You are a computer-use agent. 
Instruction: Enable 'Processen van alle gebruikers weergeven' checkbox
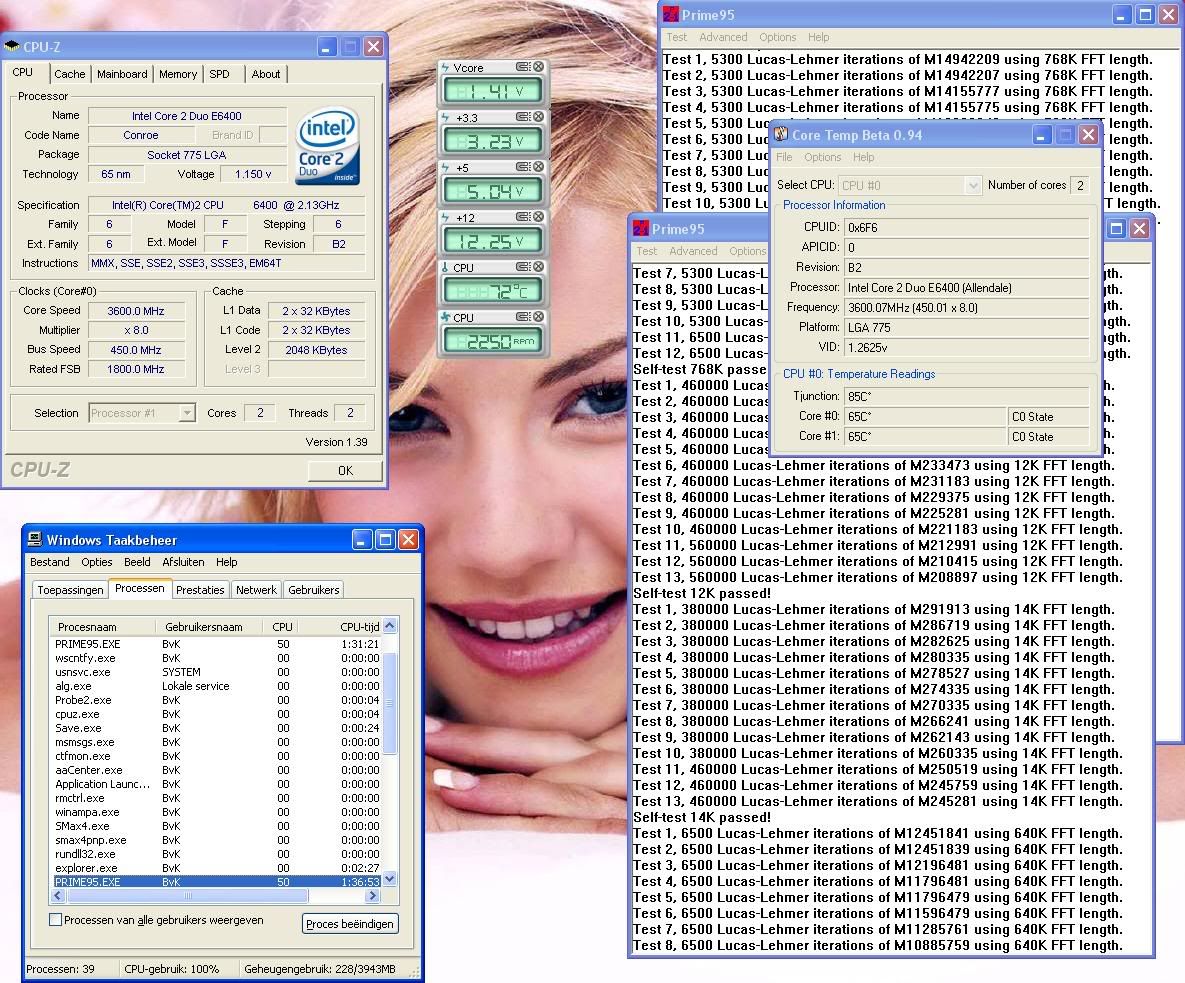click(55, 920)
